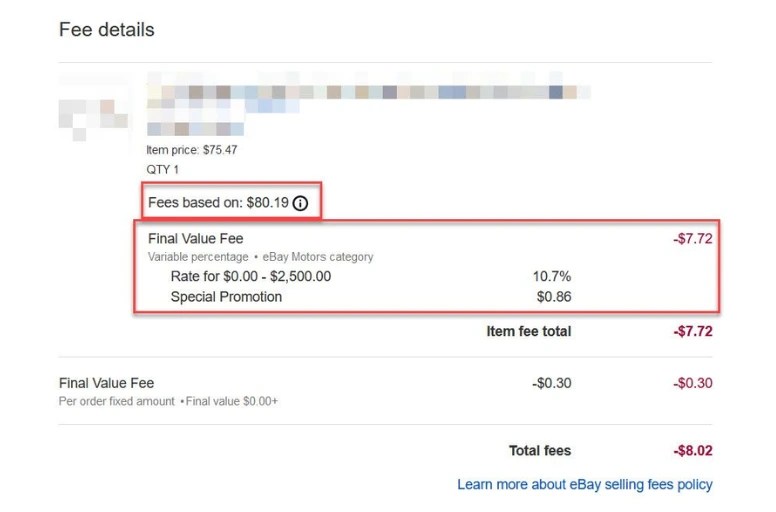Click the Fees based on $80.19 text
776x512 pixels.
point(218,203)
